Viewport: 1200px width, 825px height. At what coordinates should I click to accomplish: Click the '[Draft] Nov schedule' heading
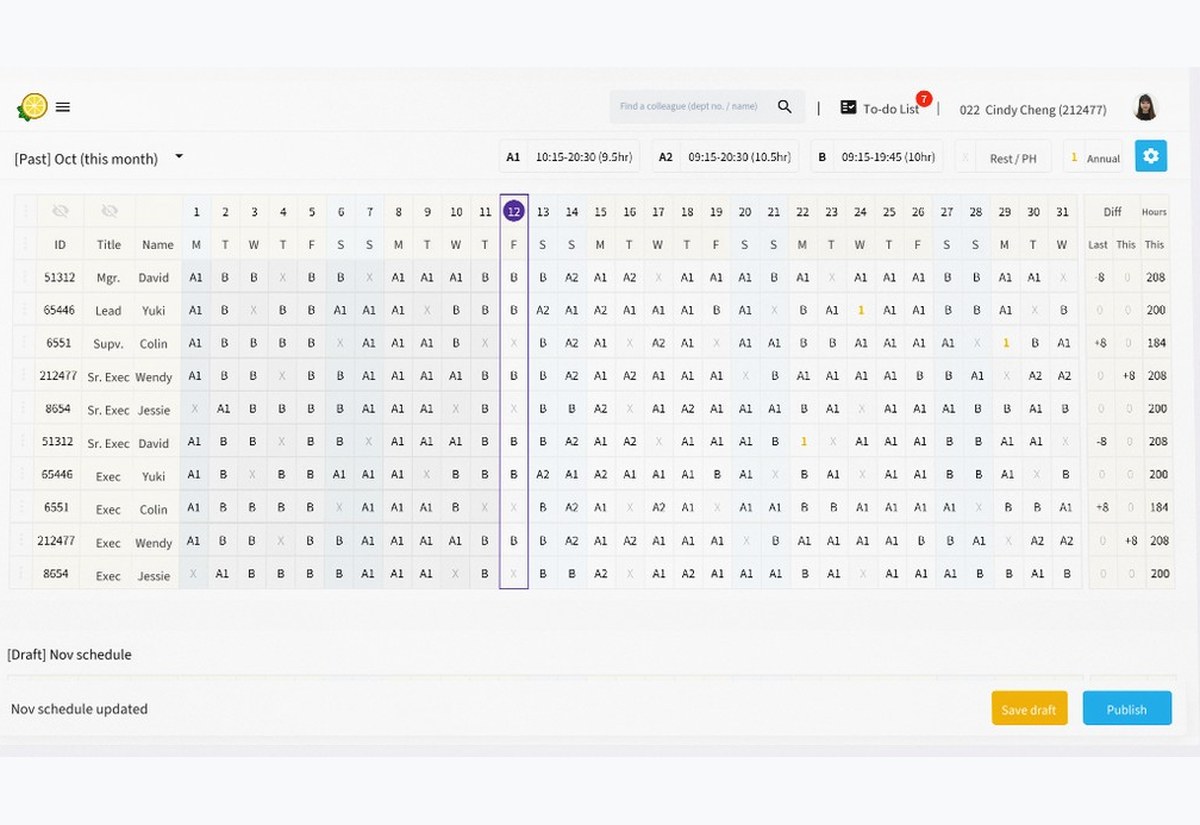pos(69,655)
